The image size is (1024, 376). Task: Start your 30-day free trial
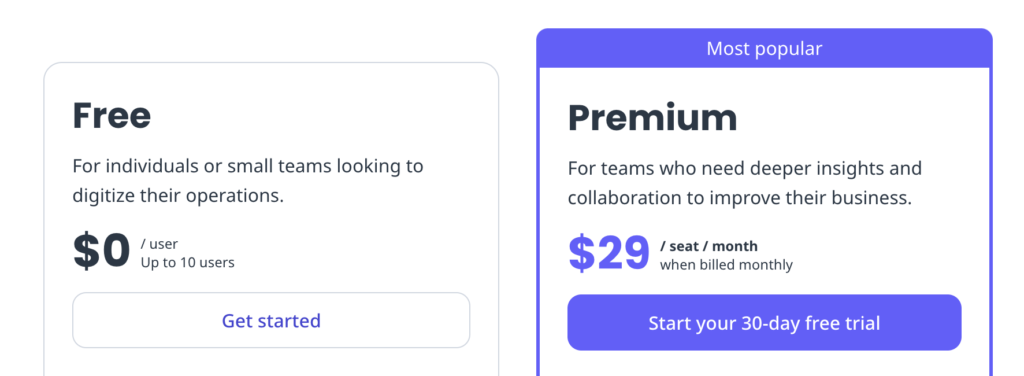tap(764, 323)
